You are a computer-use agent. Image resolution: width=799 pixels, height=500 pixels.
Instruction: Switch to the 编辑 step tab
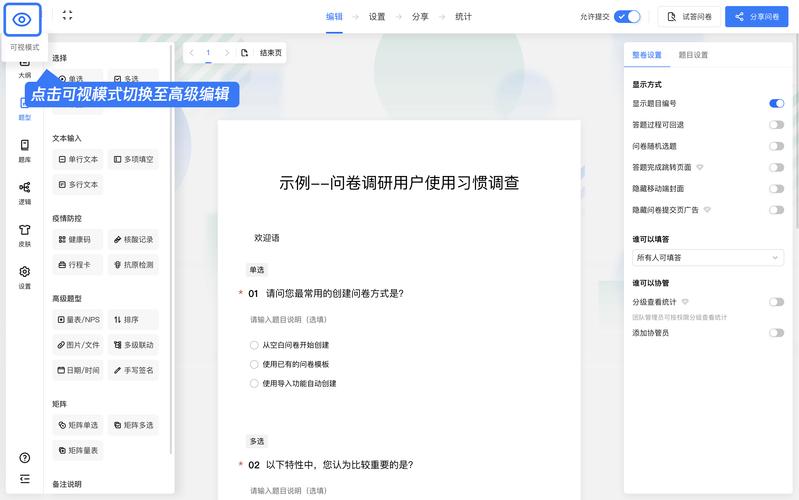click(x=334, y=17)
